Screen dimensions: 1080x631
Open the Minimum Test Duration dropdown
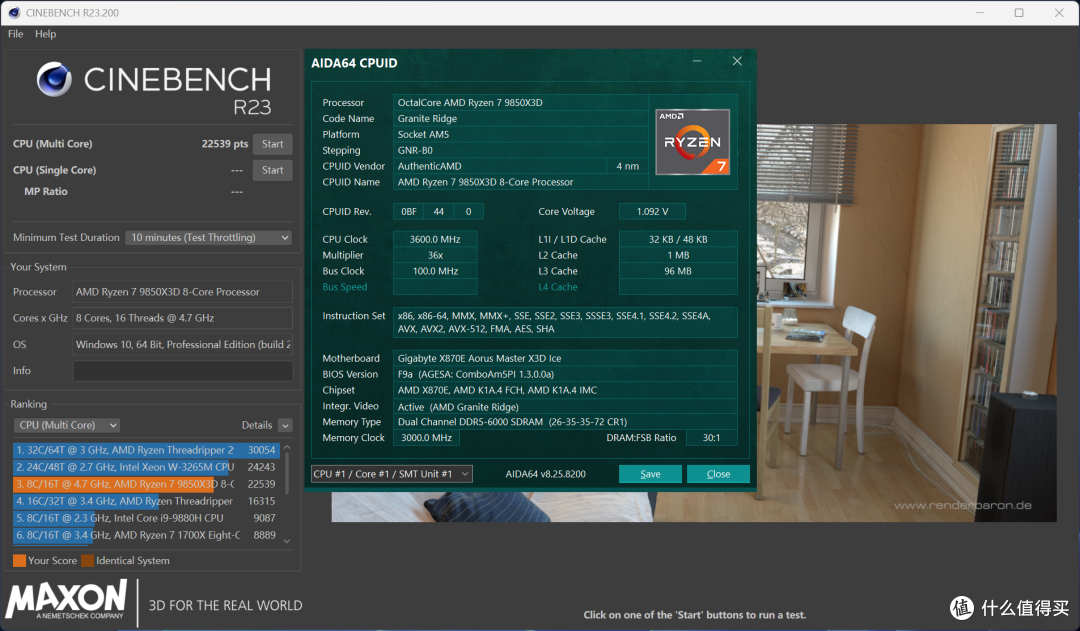208,237
